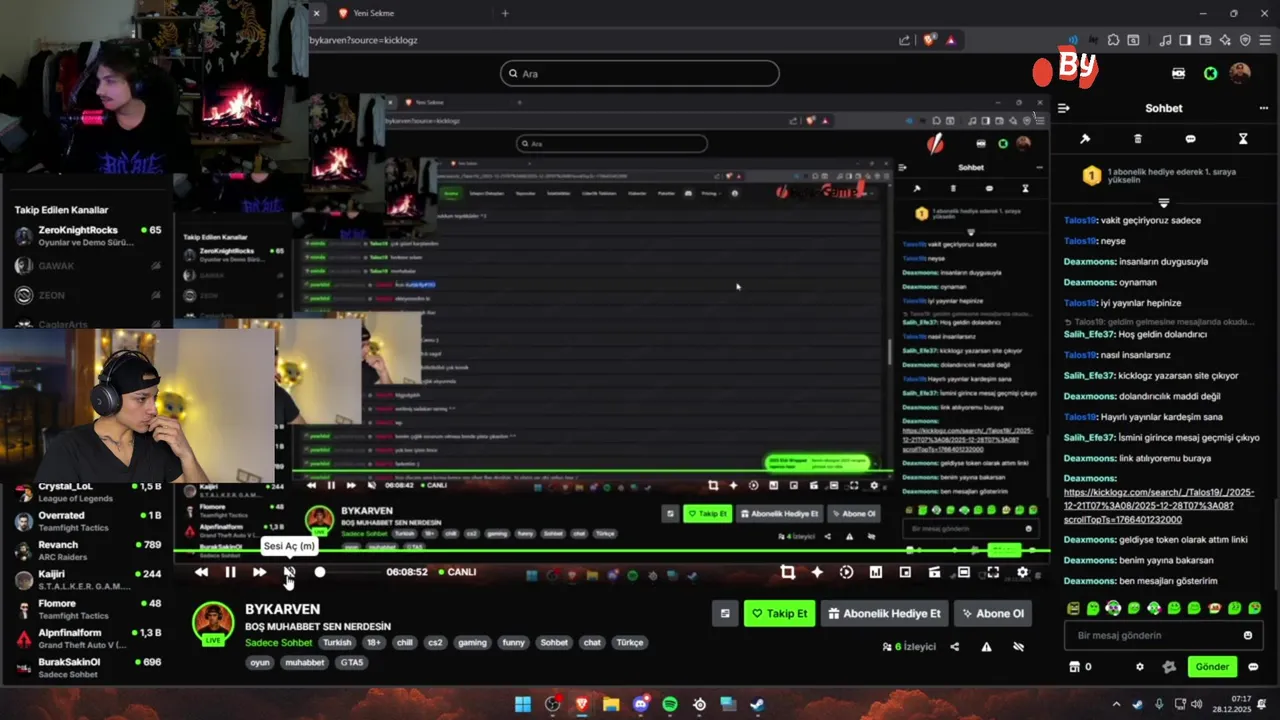Enter fullscreen with the player fullscreen icon
Image resolution: width=1280 pixels, height=720 pixels.
click(x=993, y=572)
